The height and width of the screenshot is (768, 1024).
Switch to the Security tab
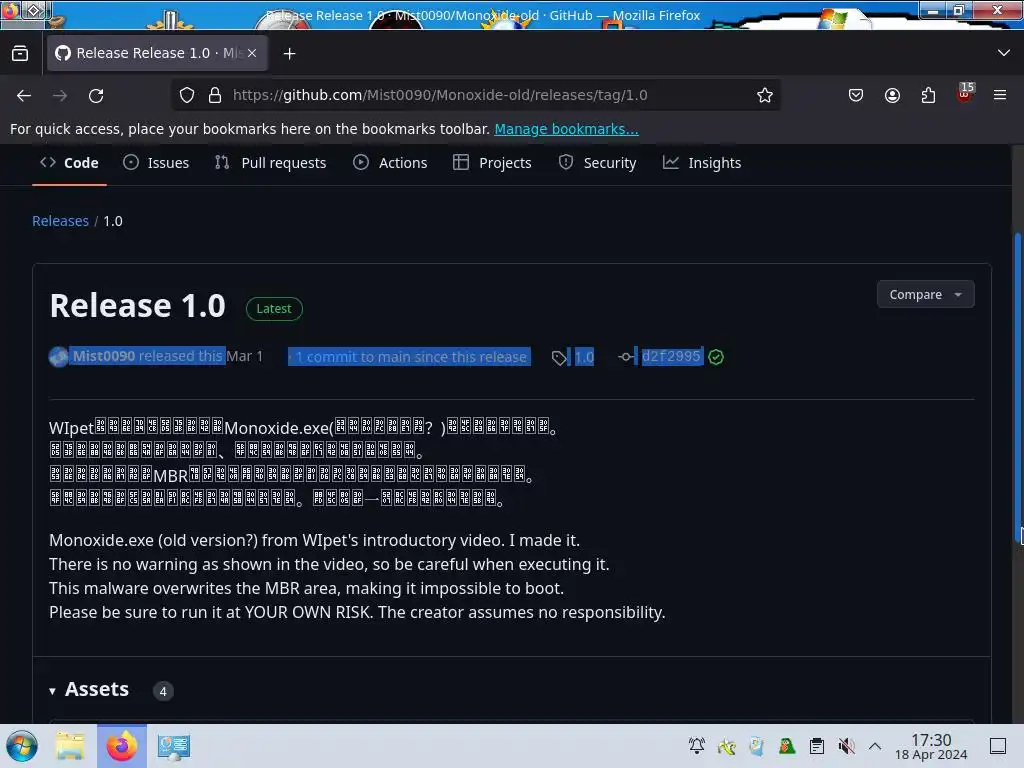(x=597, y=163)
